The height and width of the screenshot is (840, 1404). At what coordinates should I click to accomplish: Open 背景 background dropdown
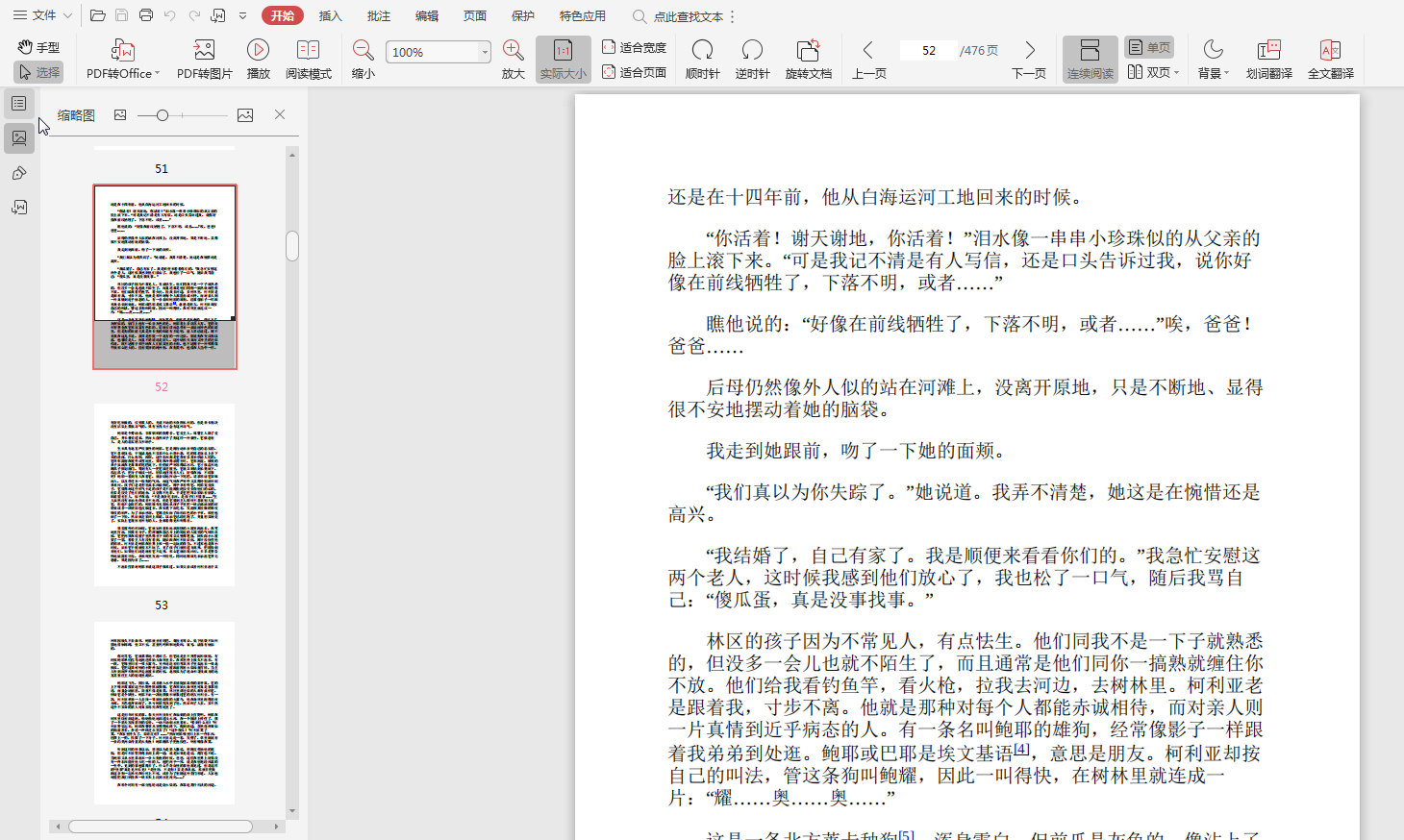1214,60
